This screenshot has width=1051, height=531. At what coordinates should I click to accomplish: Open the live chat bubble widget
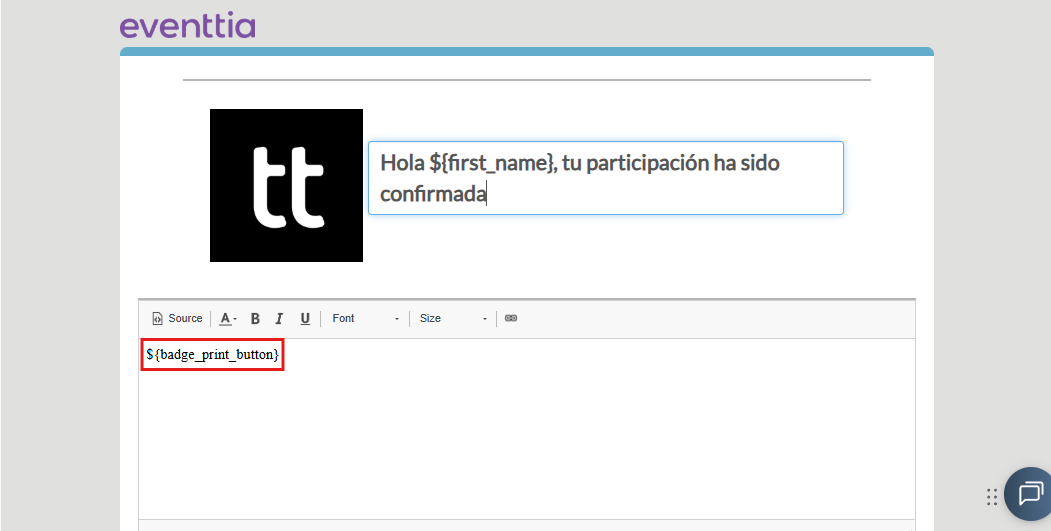click(1029, 493)
